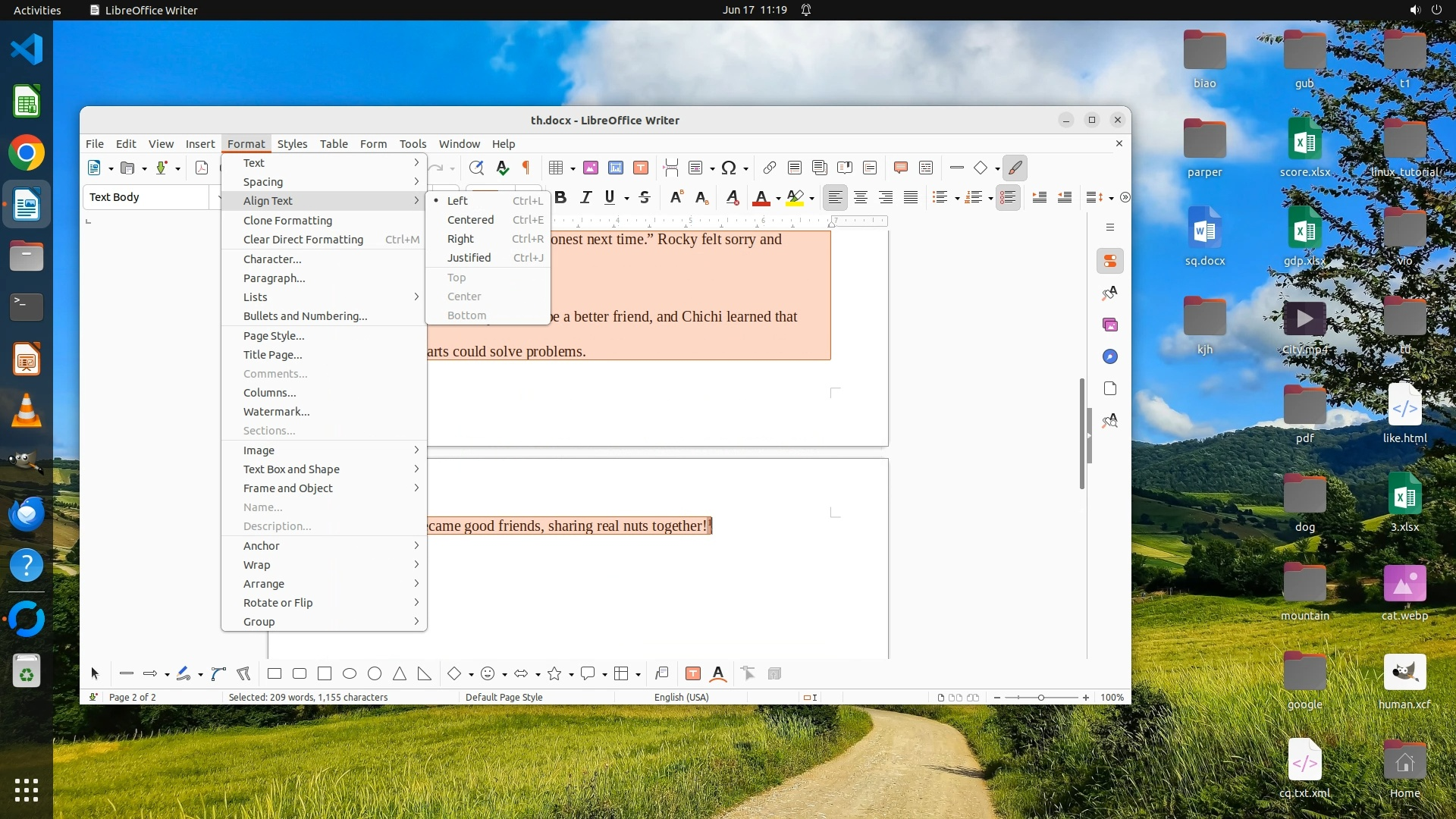Insert image from toolbar

coord(591,168)
